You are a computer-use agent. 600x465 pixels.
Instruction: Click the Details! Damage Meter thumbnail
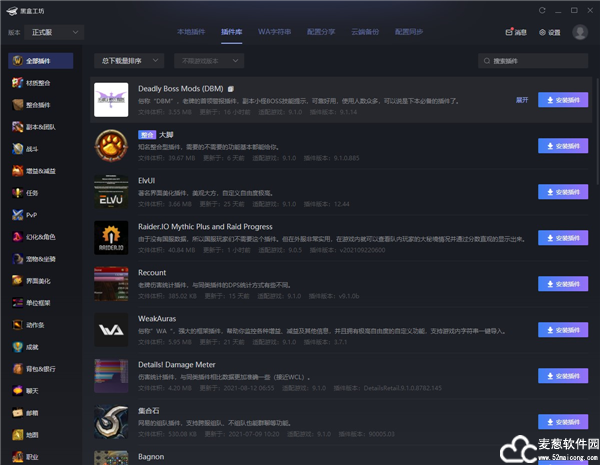click(111, 376)
